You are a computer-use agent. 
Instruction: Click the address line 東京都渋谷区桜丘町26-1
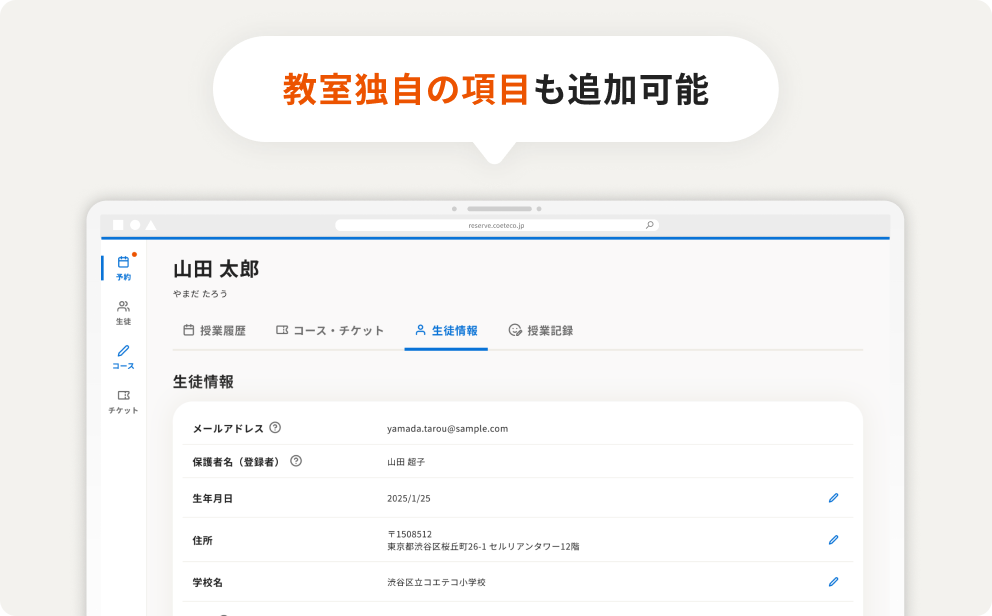pyautogui.click(x=437, y=546)
